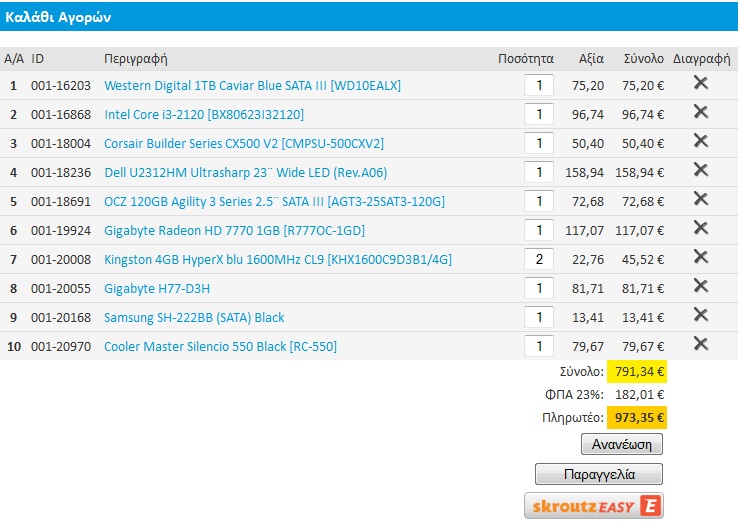
Task: Click the row total 45,52 €
Action: [643, 260]
